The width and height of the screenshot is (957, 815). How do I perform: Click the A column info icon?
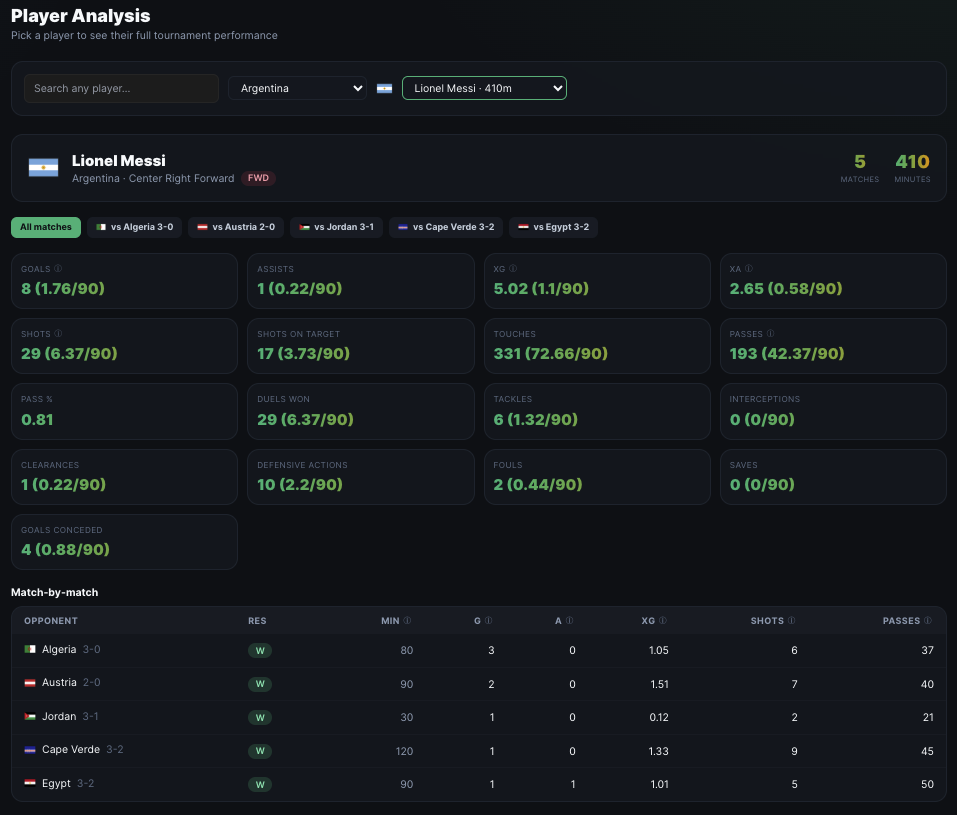569,620
